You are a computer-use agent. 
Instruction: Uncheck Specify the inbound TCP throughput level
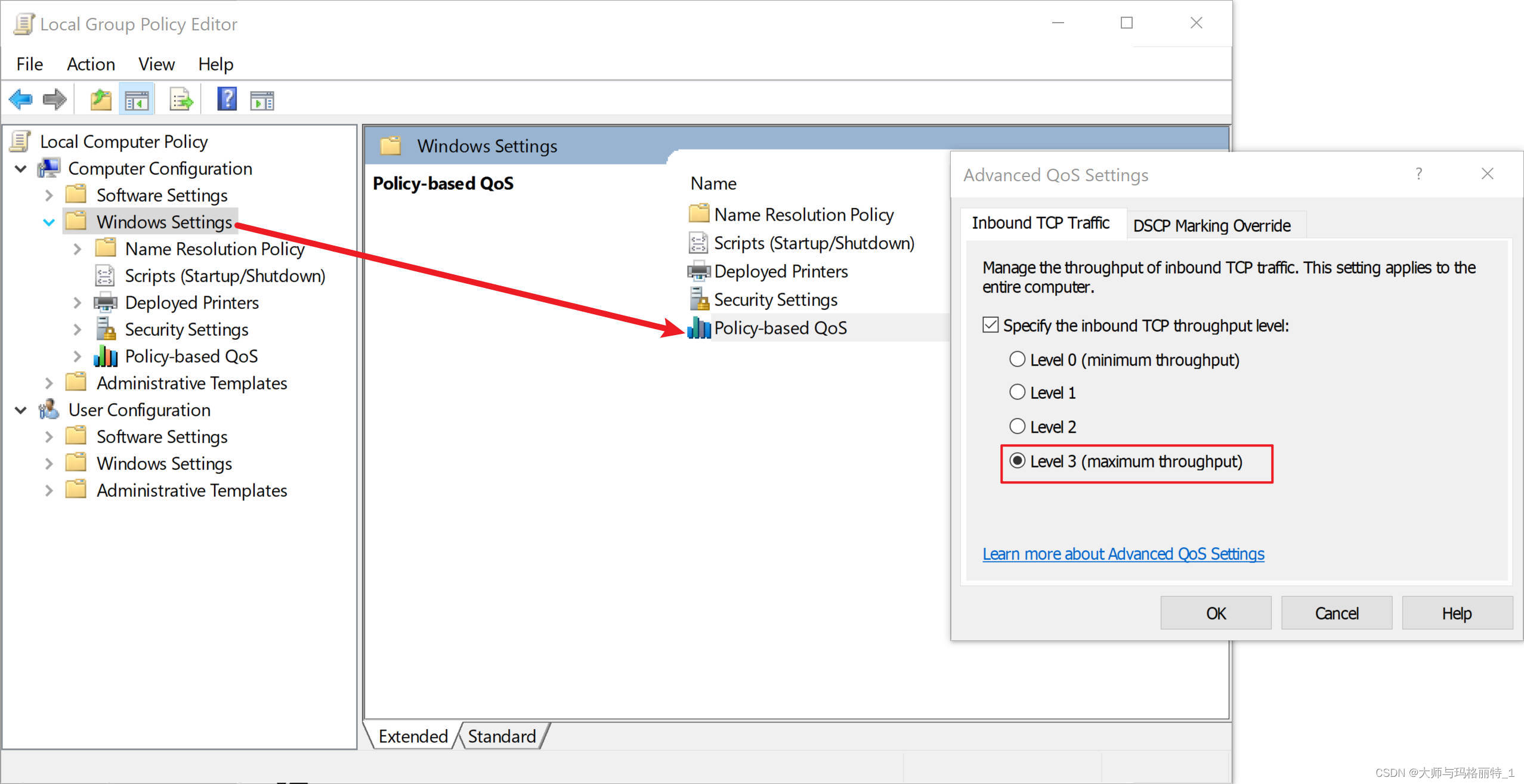990,326
